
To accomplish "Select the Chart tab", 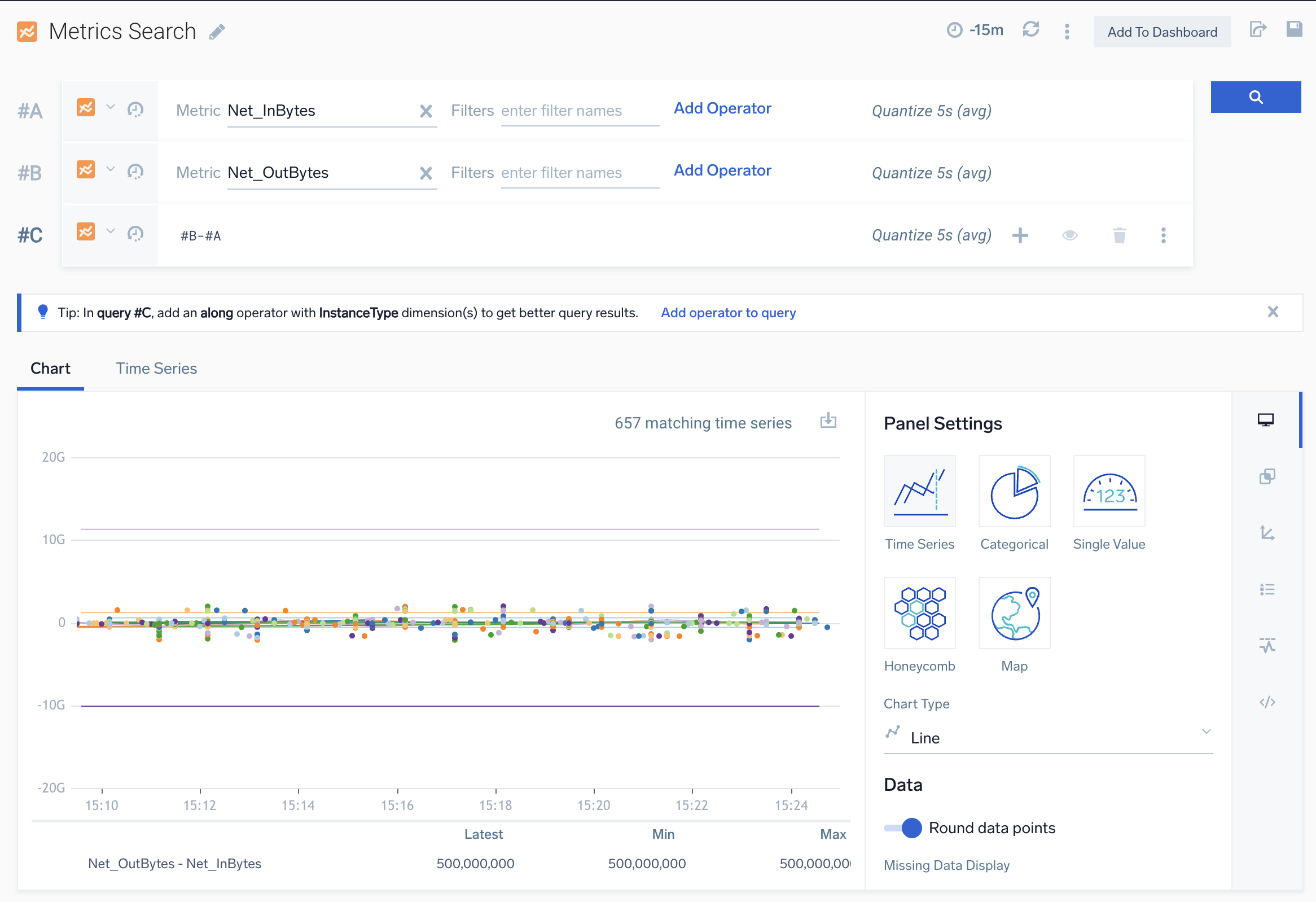I will click(50, 369).
